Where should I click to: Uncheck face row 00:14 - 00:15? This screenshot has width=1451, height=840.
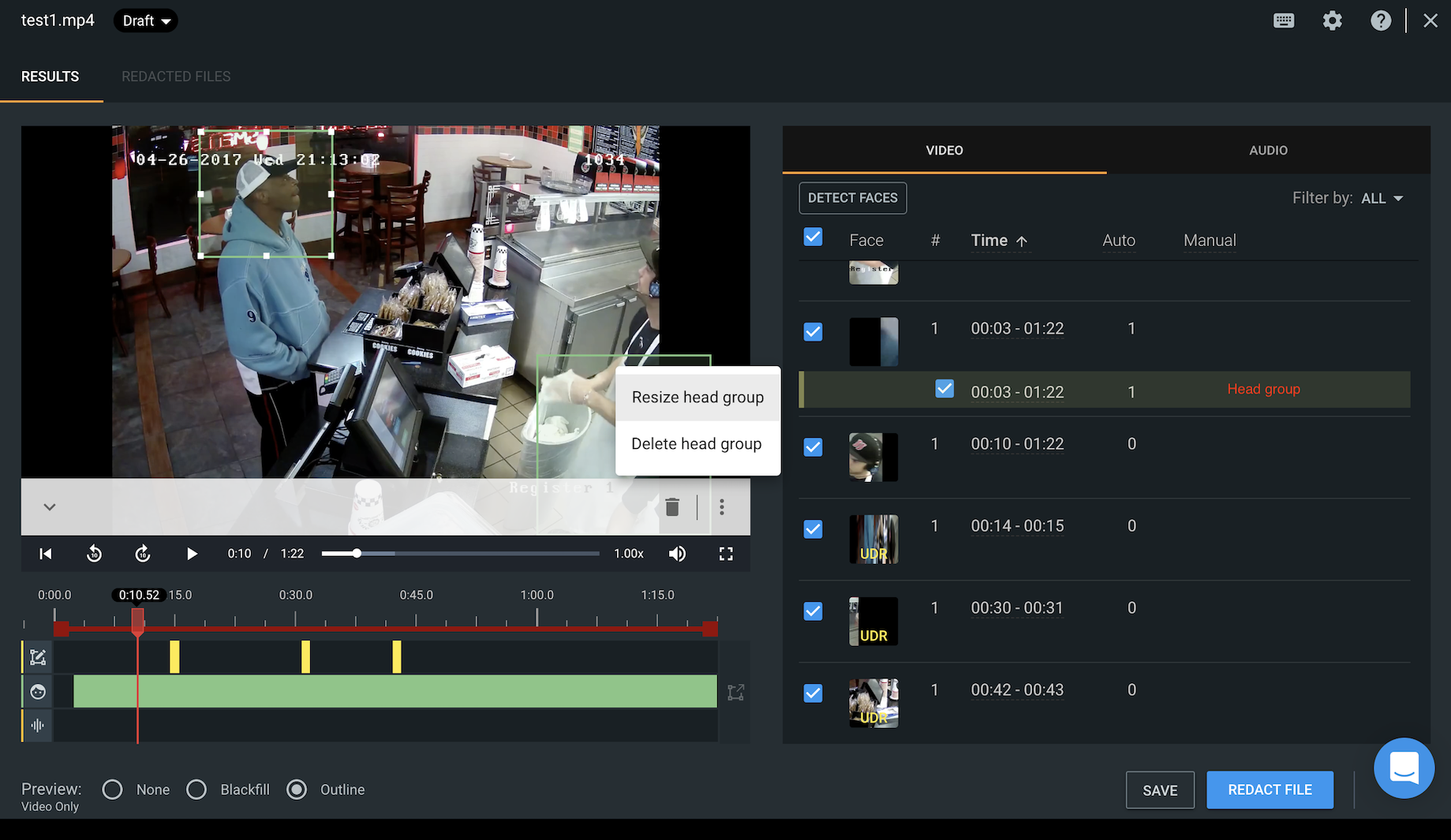click(813, 529)
